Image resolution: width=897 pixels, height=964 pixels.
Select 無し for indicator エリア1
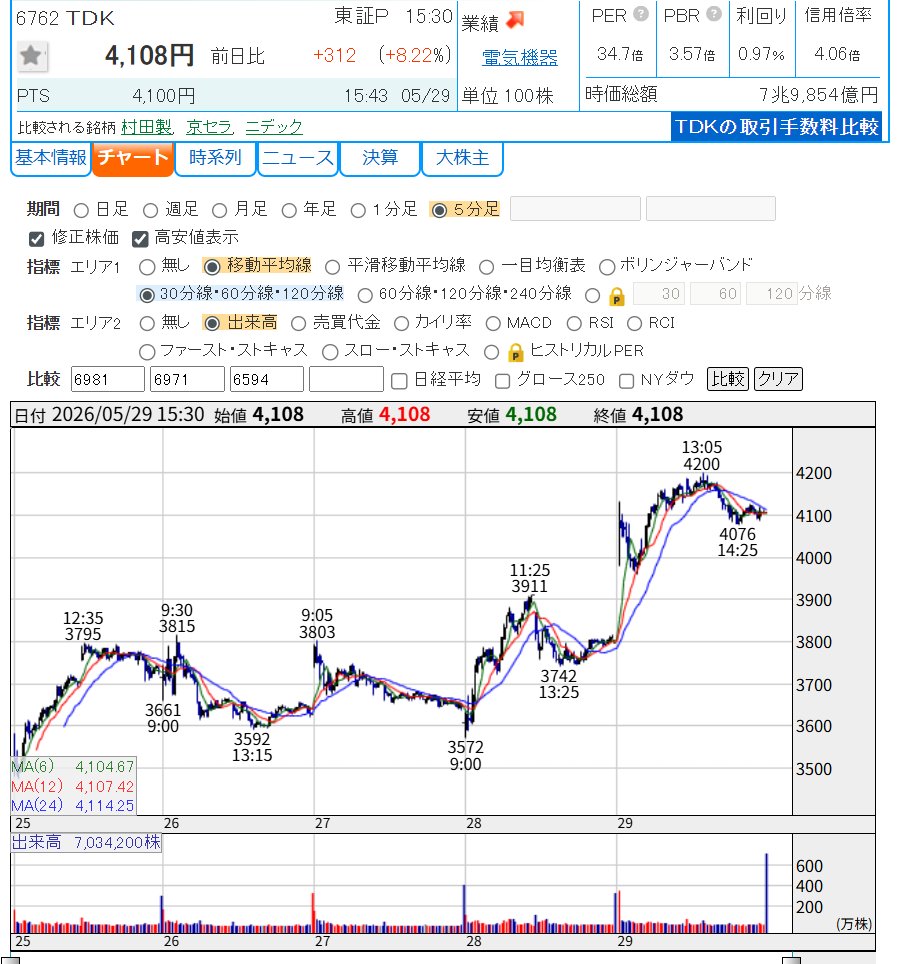(x=147, y=267)
